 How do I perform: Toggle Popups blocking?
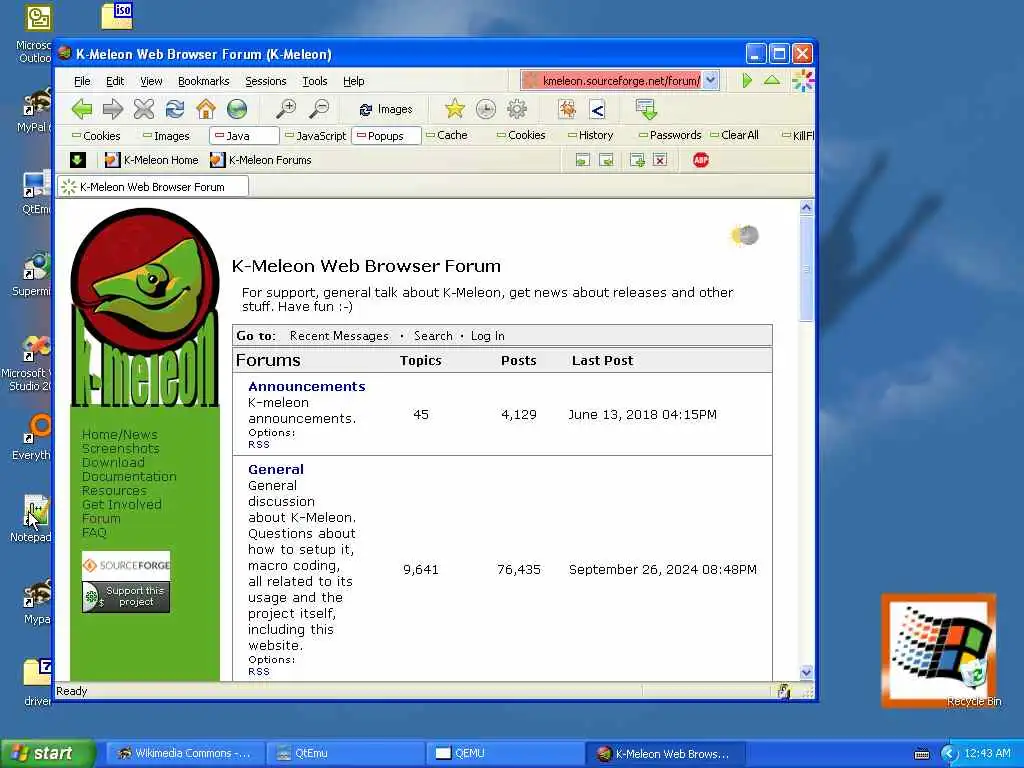coord(386,136)
